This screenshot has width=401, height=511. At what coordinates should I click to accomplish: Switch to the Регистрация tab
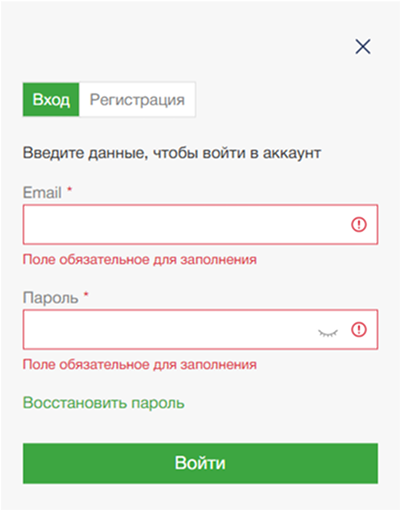pos(137,100)
